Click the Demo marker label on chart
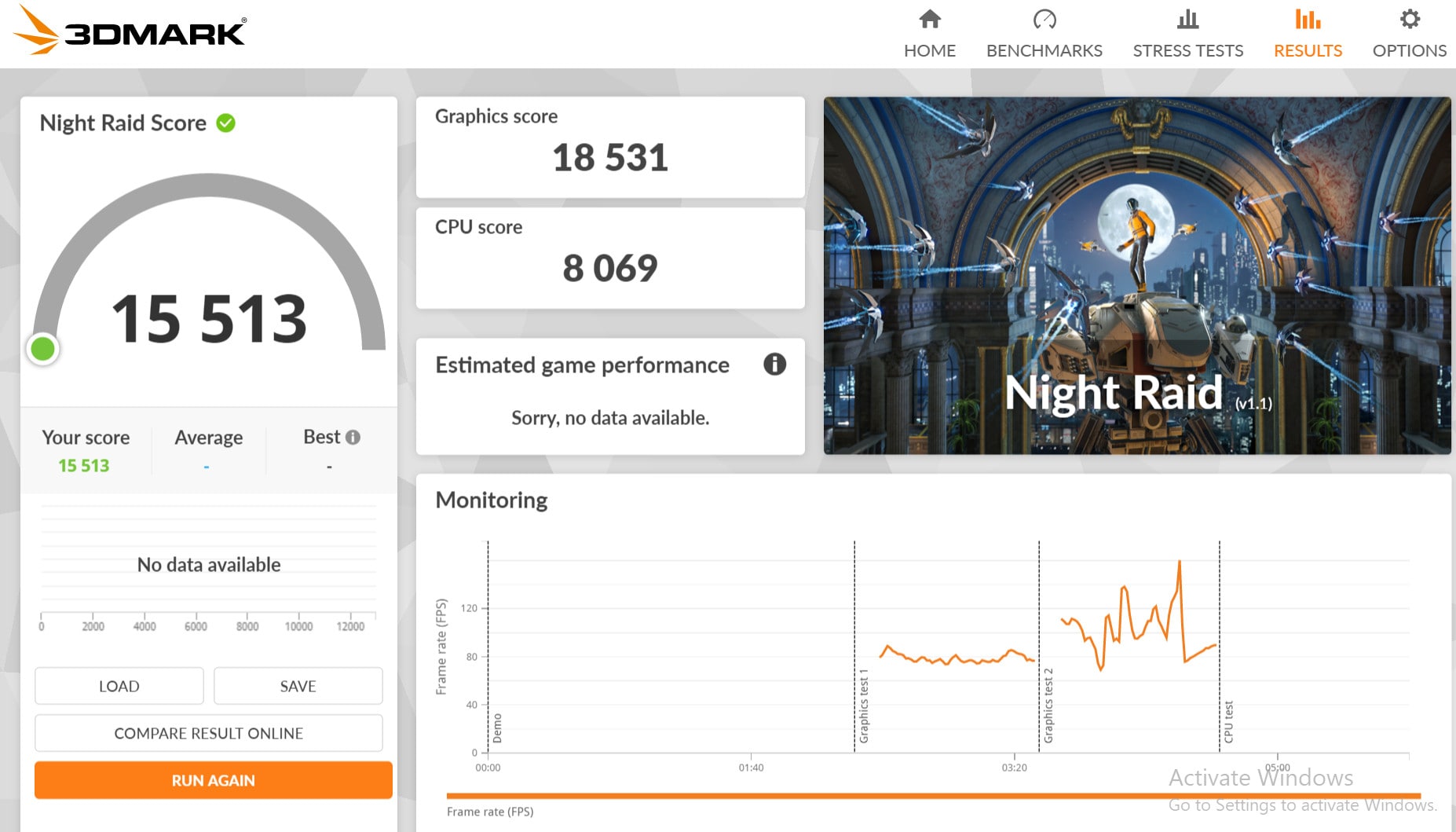 coord(497,728)
